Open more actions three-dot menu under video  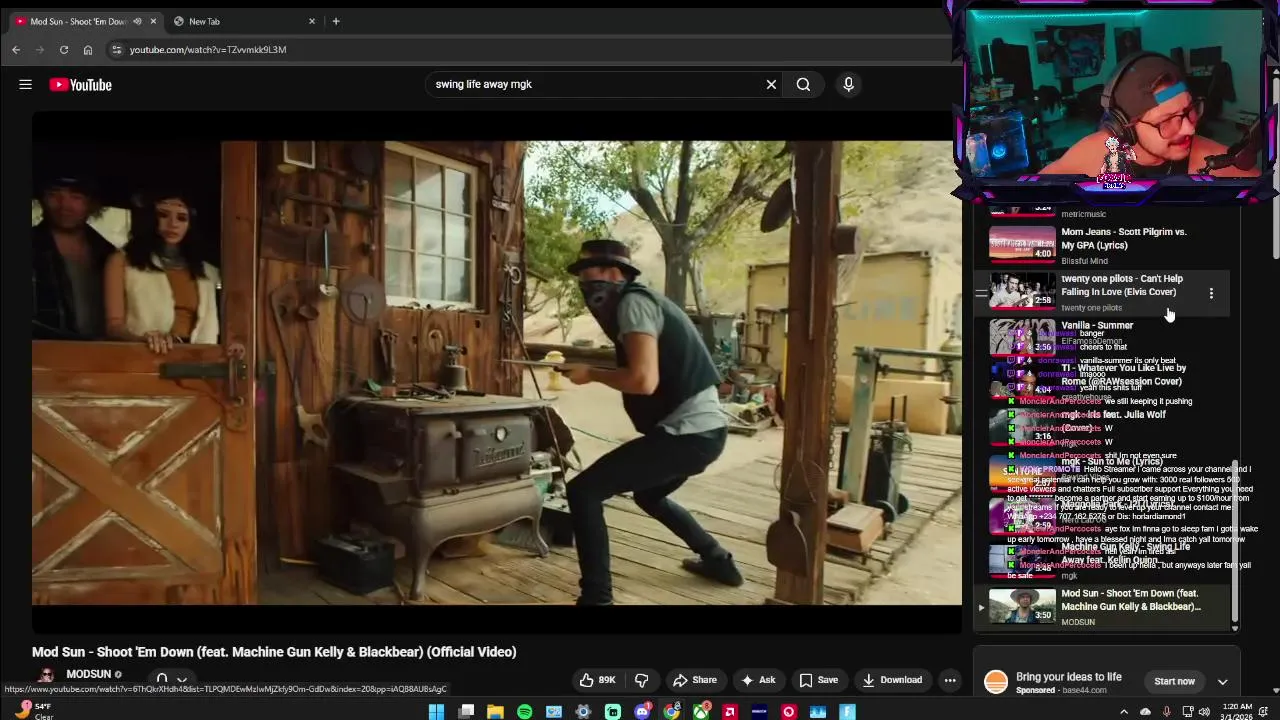(950, 680)
